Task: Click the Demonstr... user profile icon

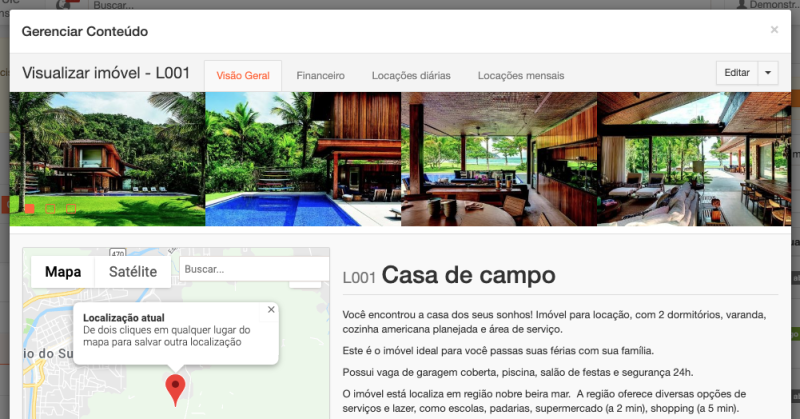Action: (741, 5)
